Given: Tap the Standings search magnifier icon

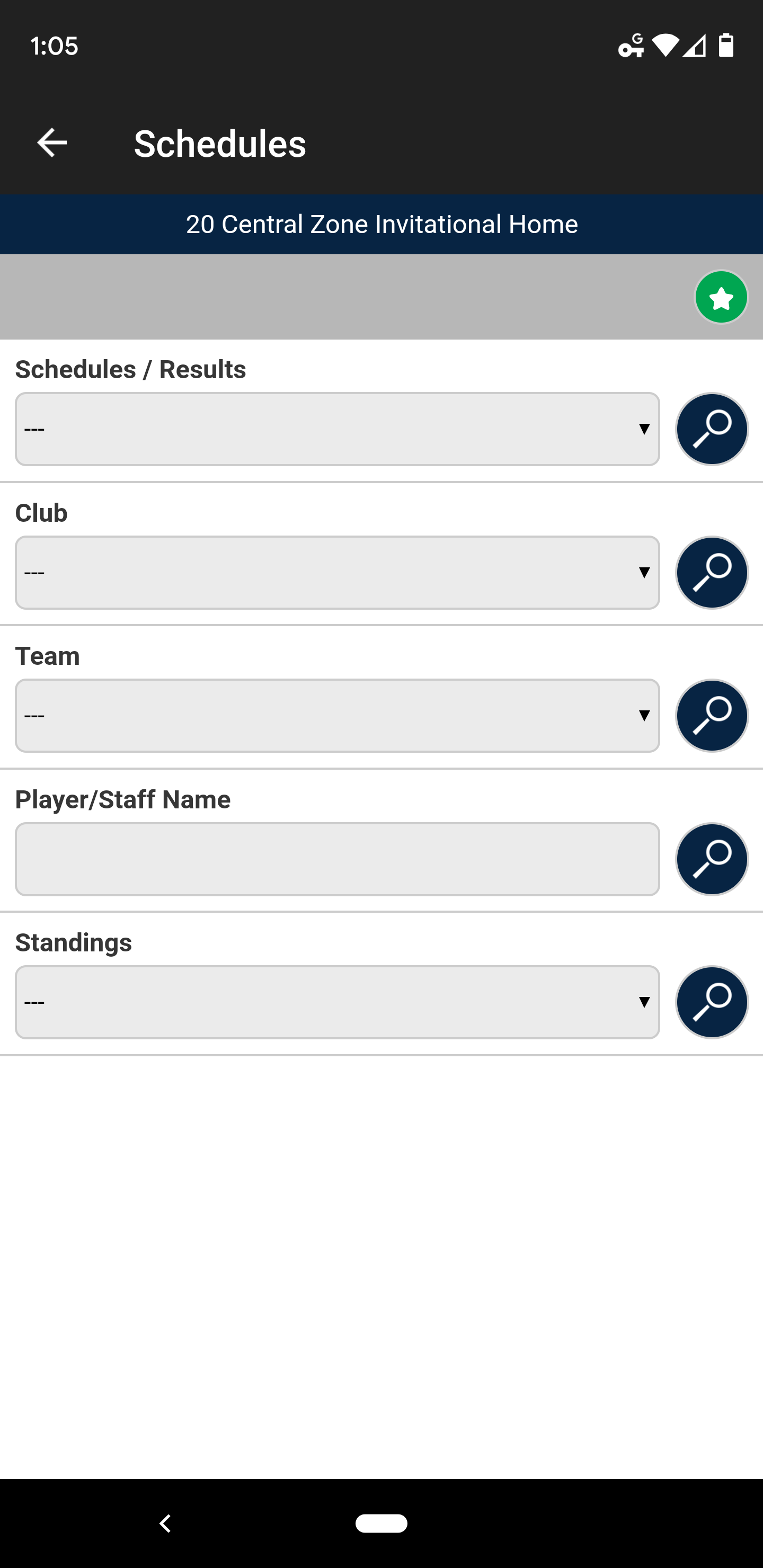Looking at the screenshot, I should 711,1003.
